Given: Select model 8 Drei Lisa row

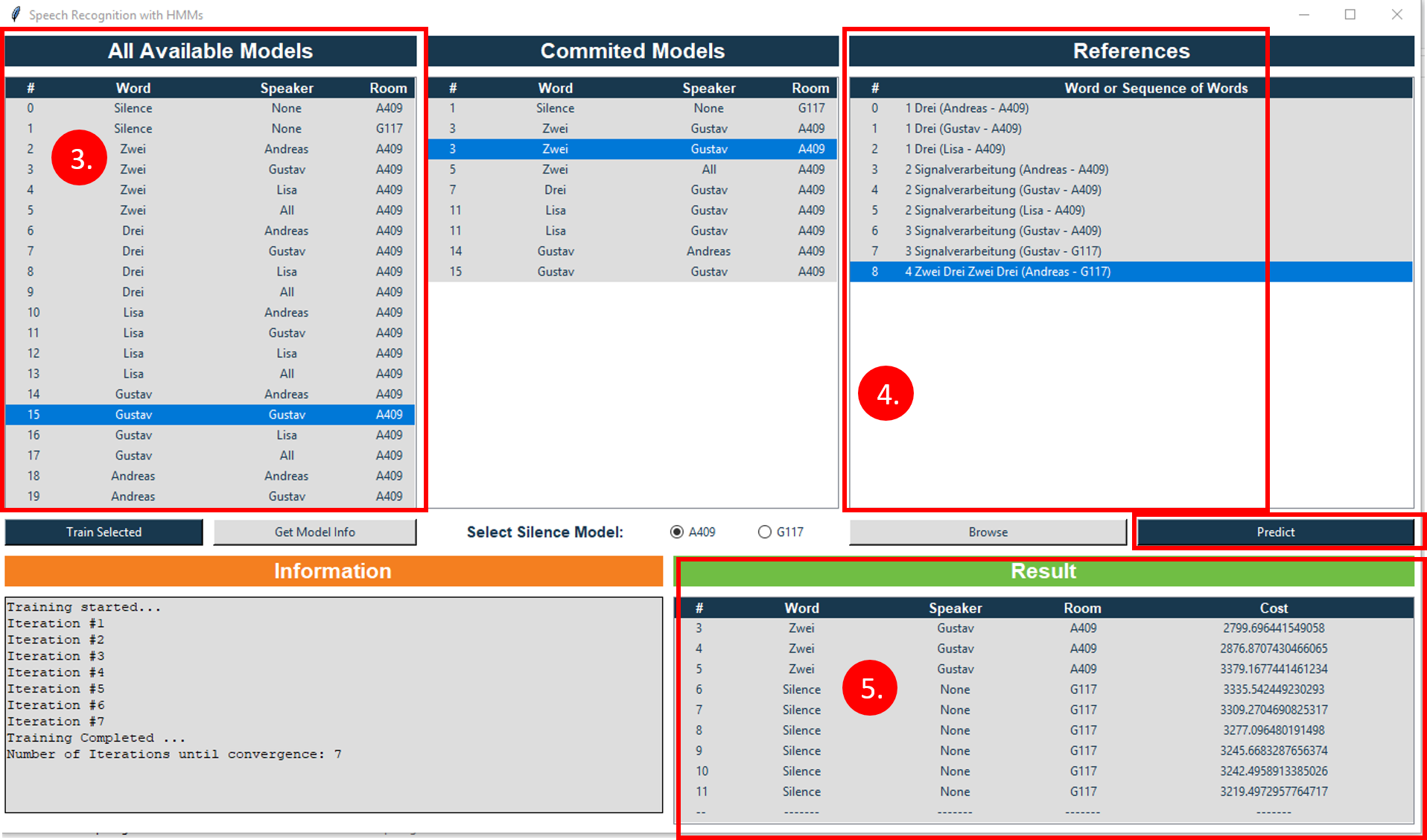Looking at the screenshot, I should [210, 272].
